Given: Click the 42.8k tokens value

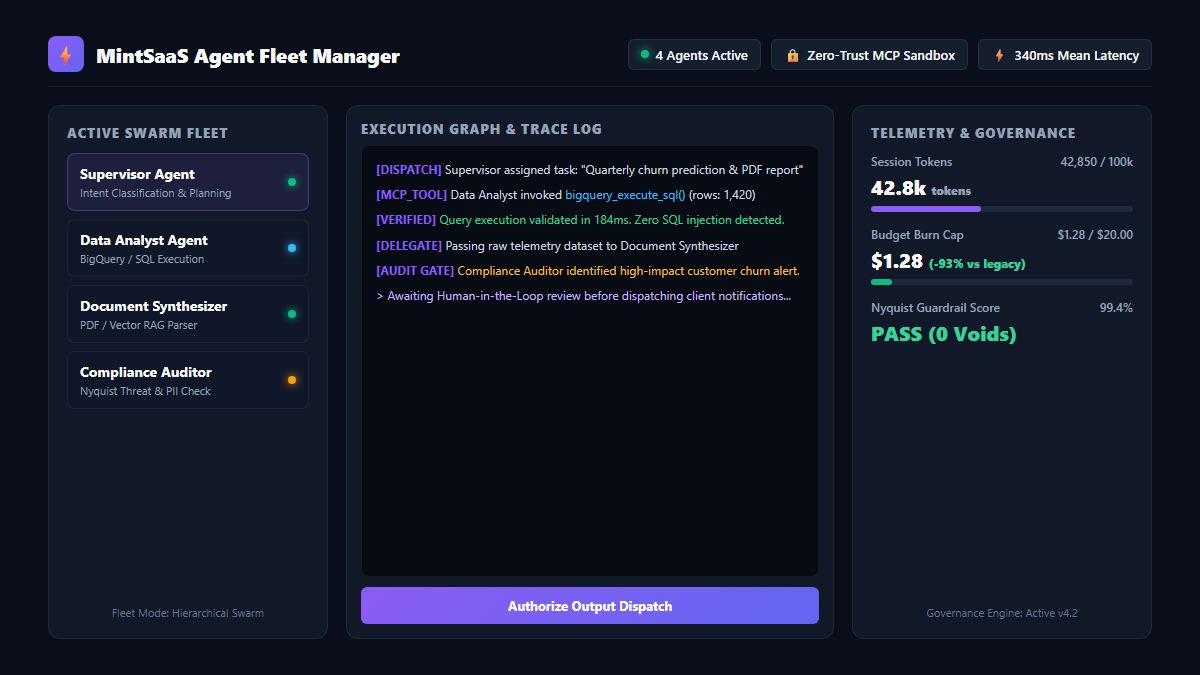Looking at the screenshot, I should [921, 188].
